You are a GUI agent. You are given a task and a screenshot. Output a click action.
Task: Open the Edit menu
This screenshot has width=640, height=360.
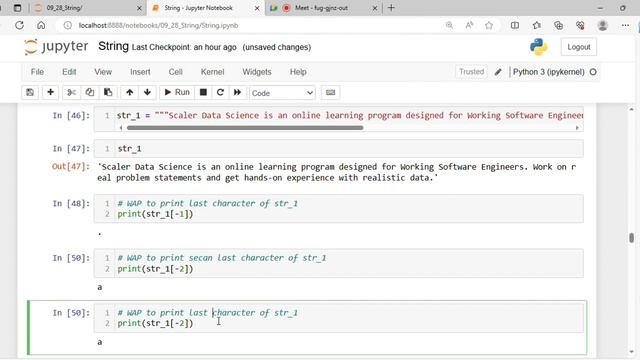point(69,72)
